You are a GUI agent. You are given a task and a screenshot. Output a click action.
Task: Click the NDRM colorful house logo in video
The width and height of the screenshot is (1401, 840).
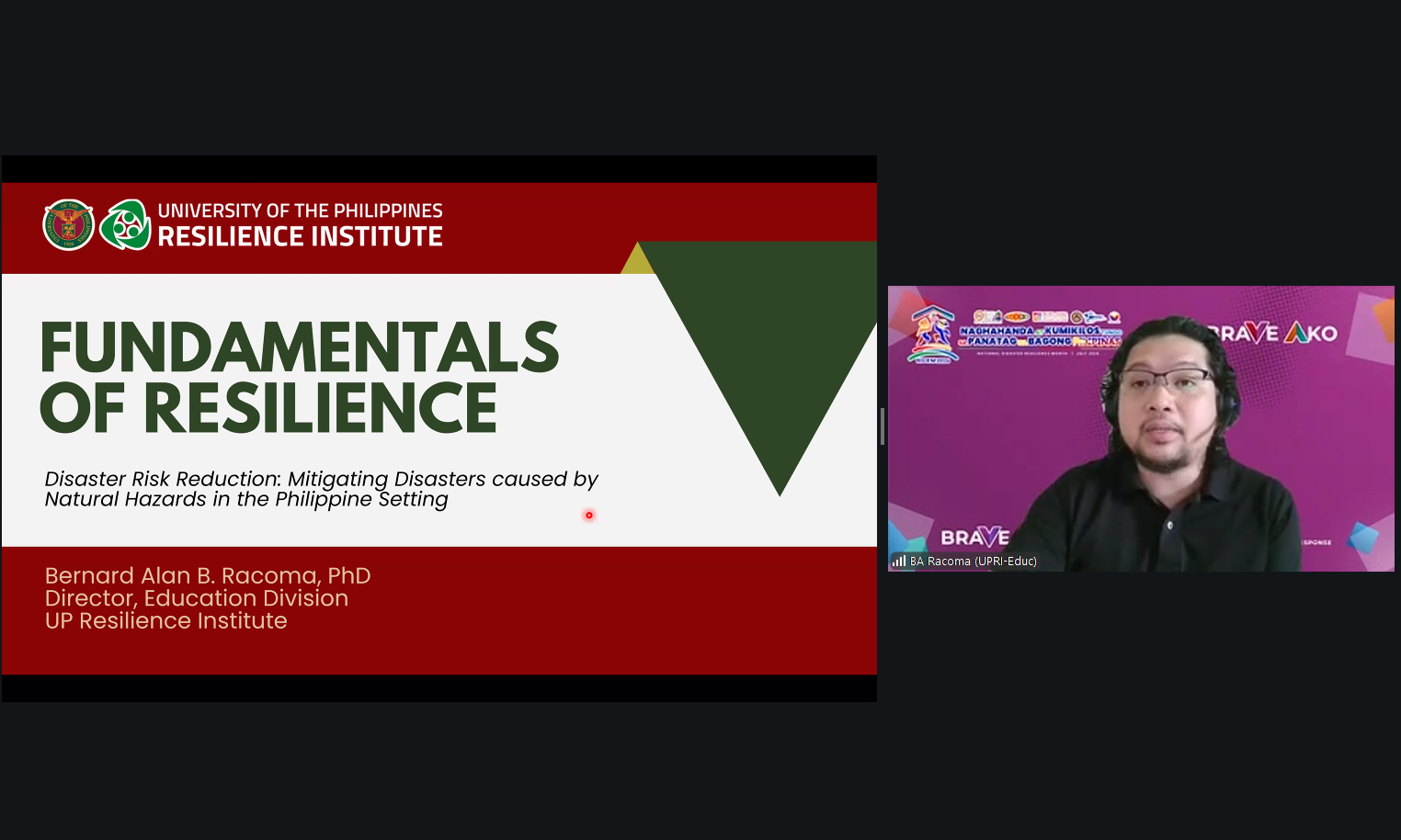(x=931, y=335)
